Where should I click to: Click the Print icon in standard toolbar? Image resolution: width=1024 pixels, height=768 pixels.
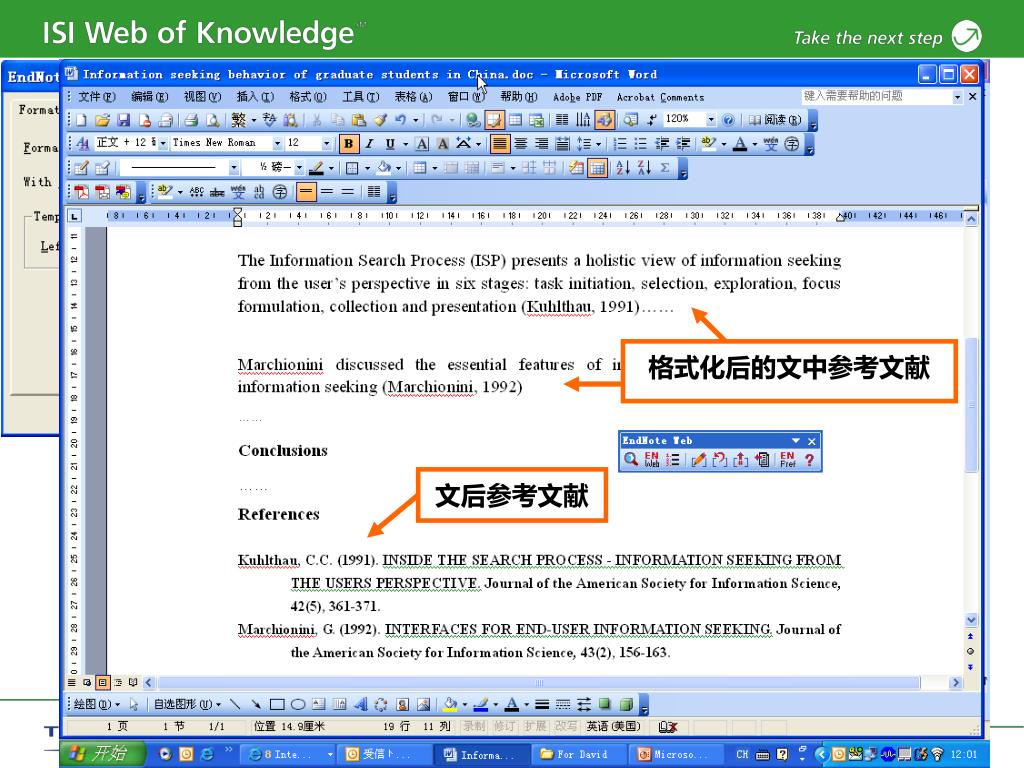tap(191, 120)
